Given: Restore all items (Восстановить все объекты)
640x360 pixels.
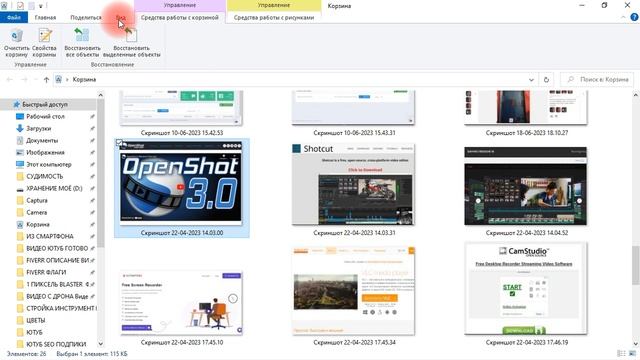Looking at the screenshot, I should 82,43.
